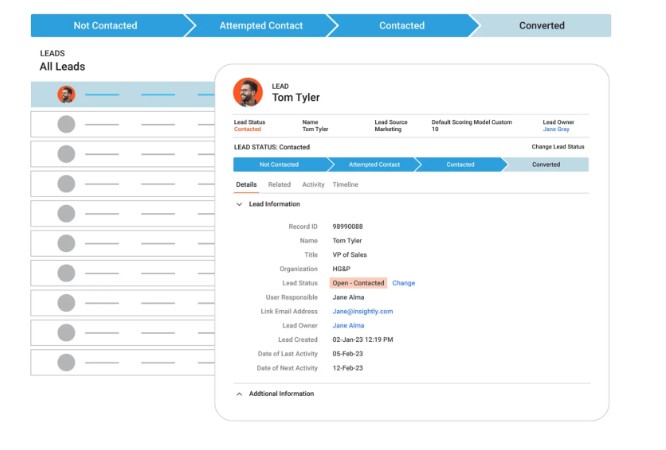Click the Open - Contacted status badge

[357, 283]
